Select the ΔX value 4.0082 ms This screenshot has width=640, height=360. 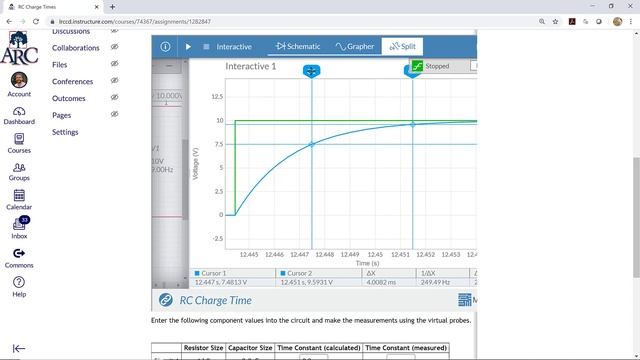pyautogui.click(x=381, y=282)
